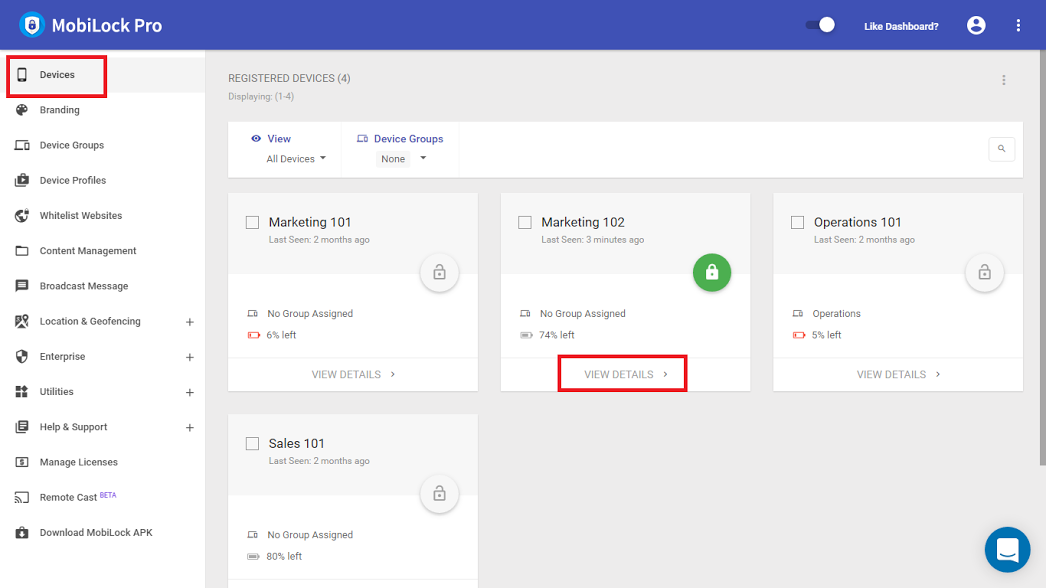Click VIEW DETAILS for Marketing 101

click(353, 374)
